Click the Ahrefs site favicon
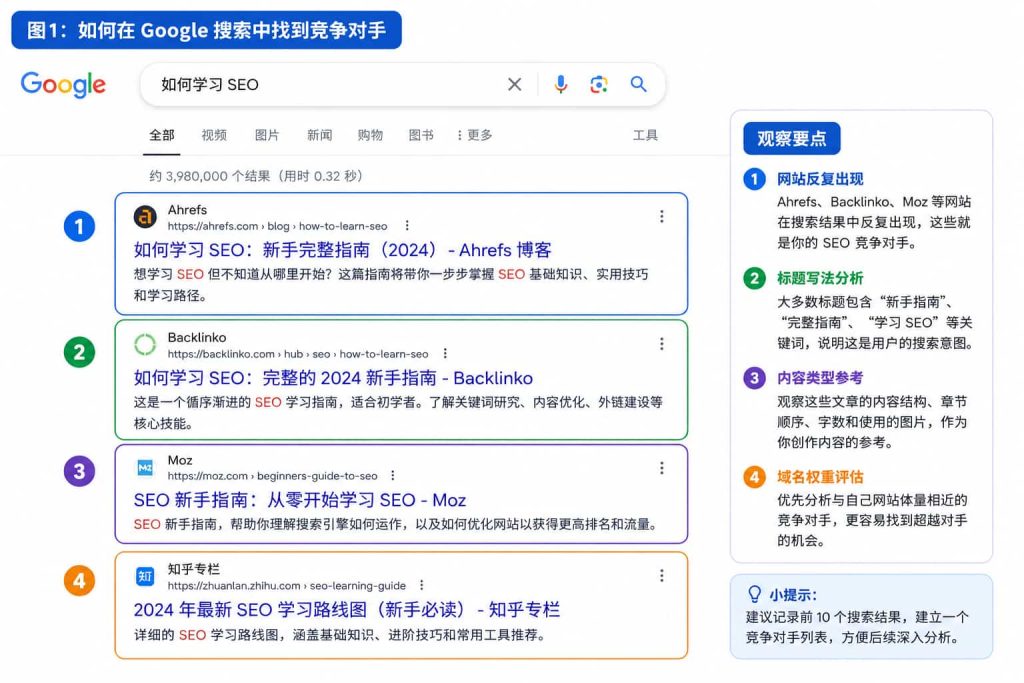This screenshot has height=683, width=1024. coord(145,216)
